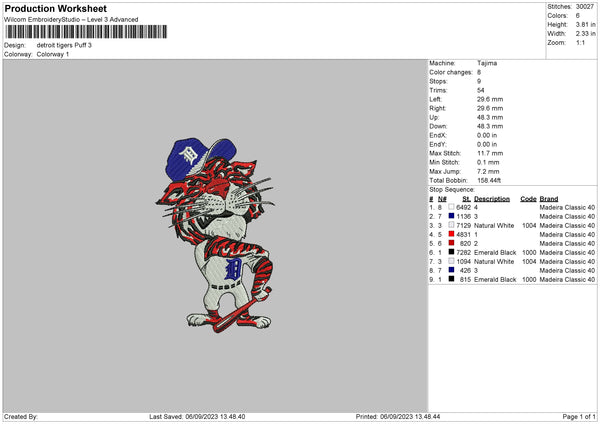This screenshot has height=424, width=600.
Task: Click the 'EndX:' label
Action: click(438, 135)
